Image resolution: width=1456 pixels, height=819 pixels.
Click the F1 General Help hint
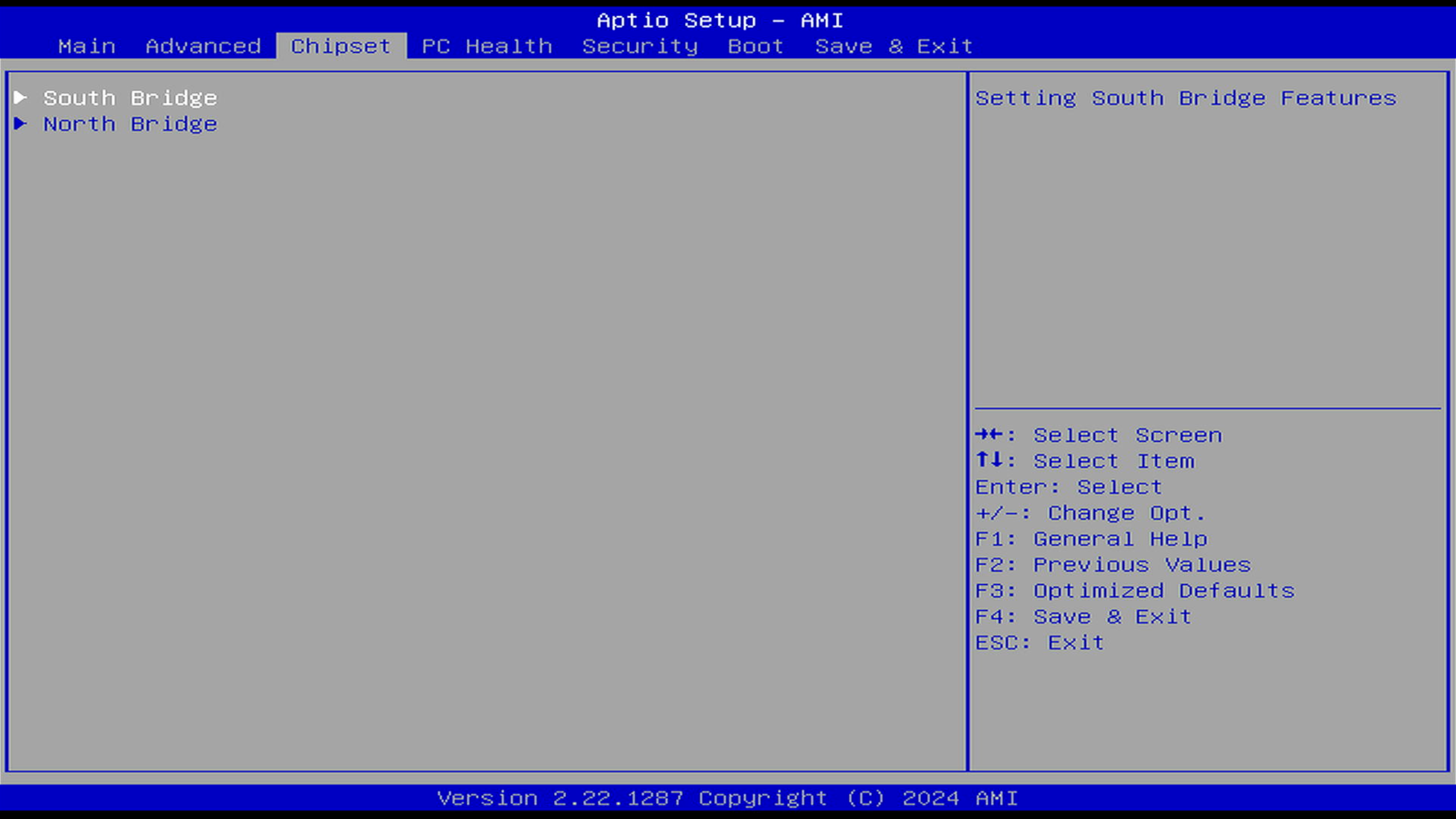1092,539
